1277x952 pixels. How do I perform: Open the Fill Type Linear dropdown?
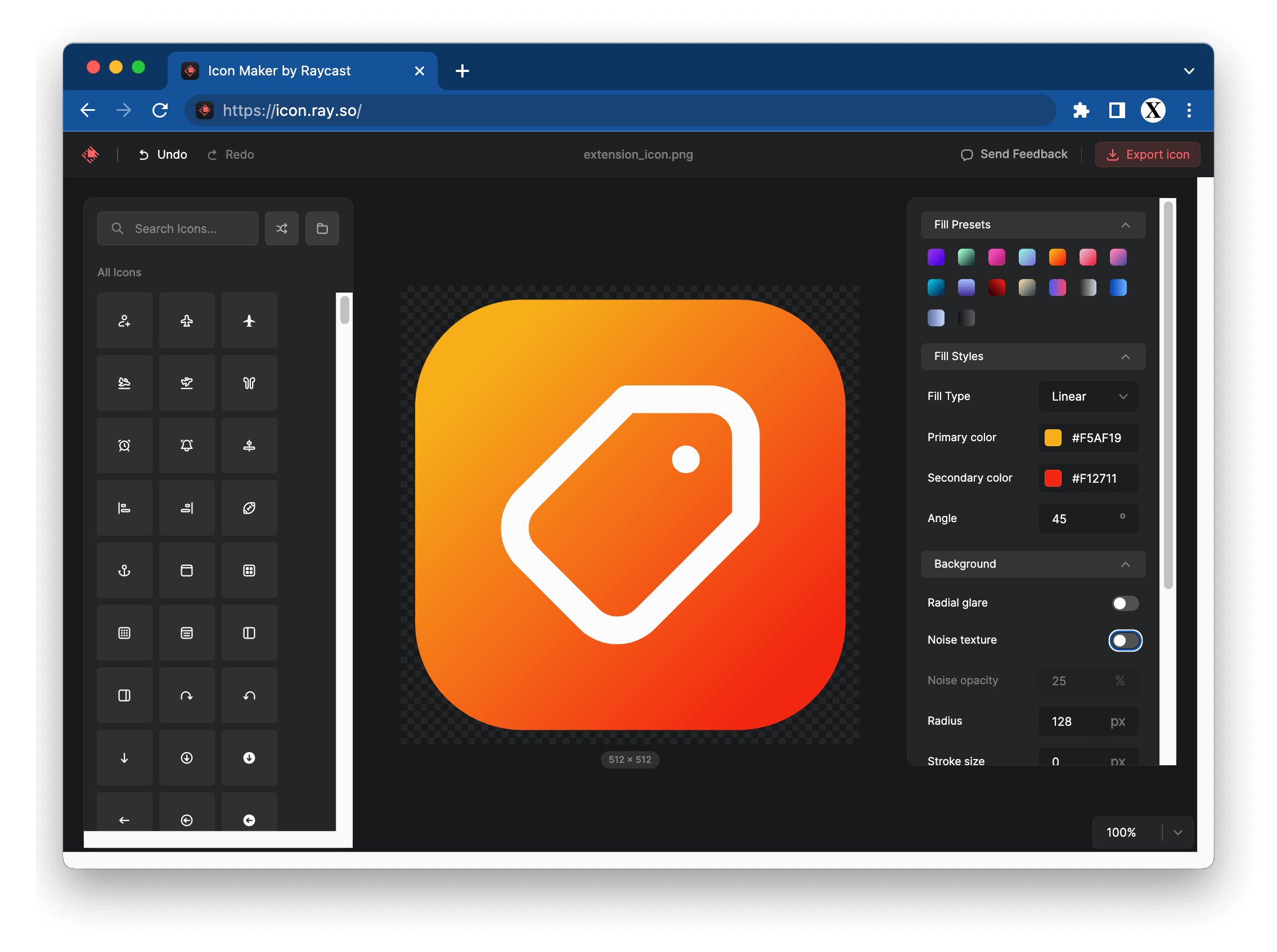click(1087, 397)
